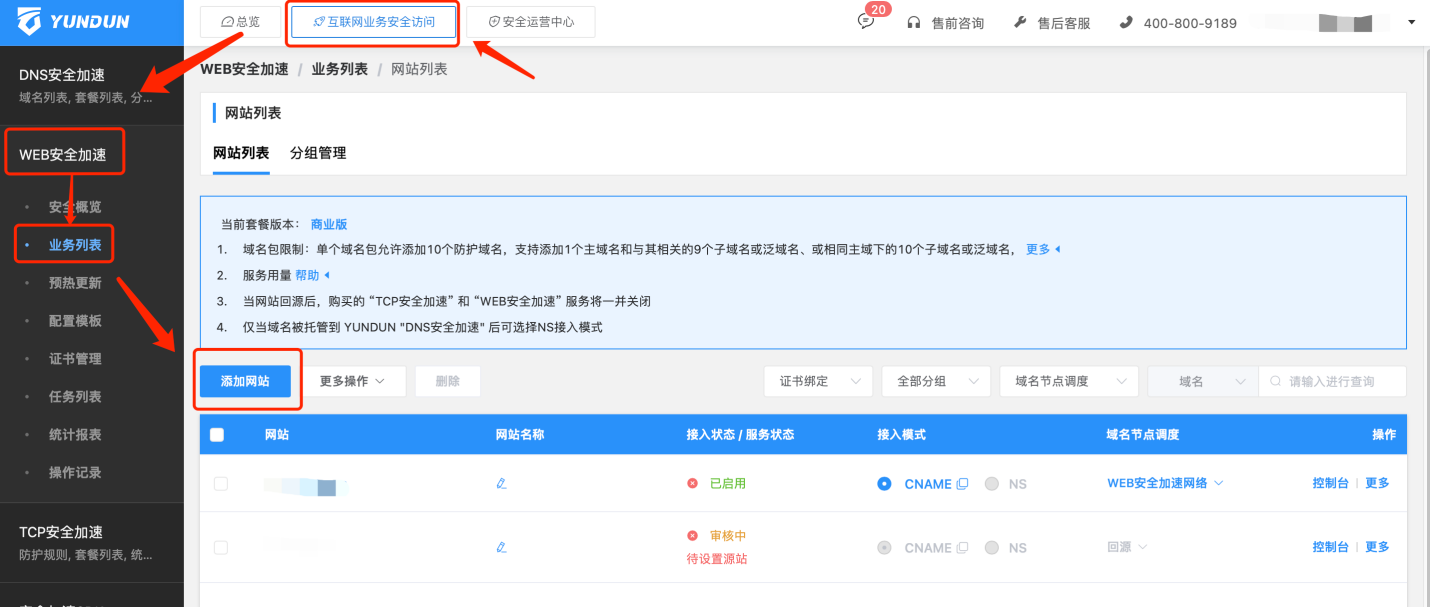Viewport: 1430px width, 607px height.
Task: Click 业务列表 in the breadcrumb
Action: 340,69
